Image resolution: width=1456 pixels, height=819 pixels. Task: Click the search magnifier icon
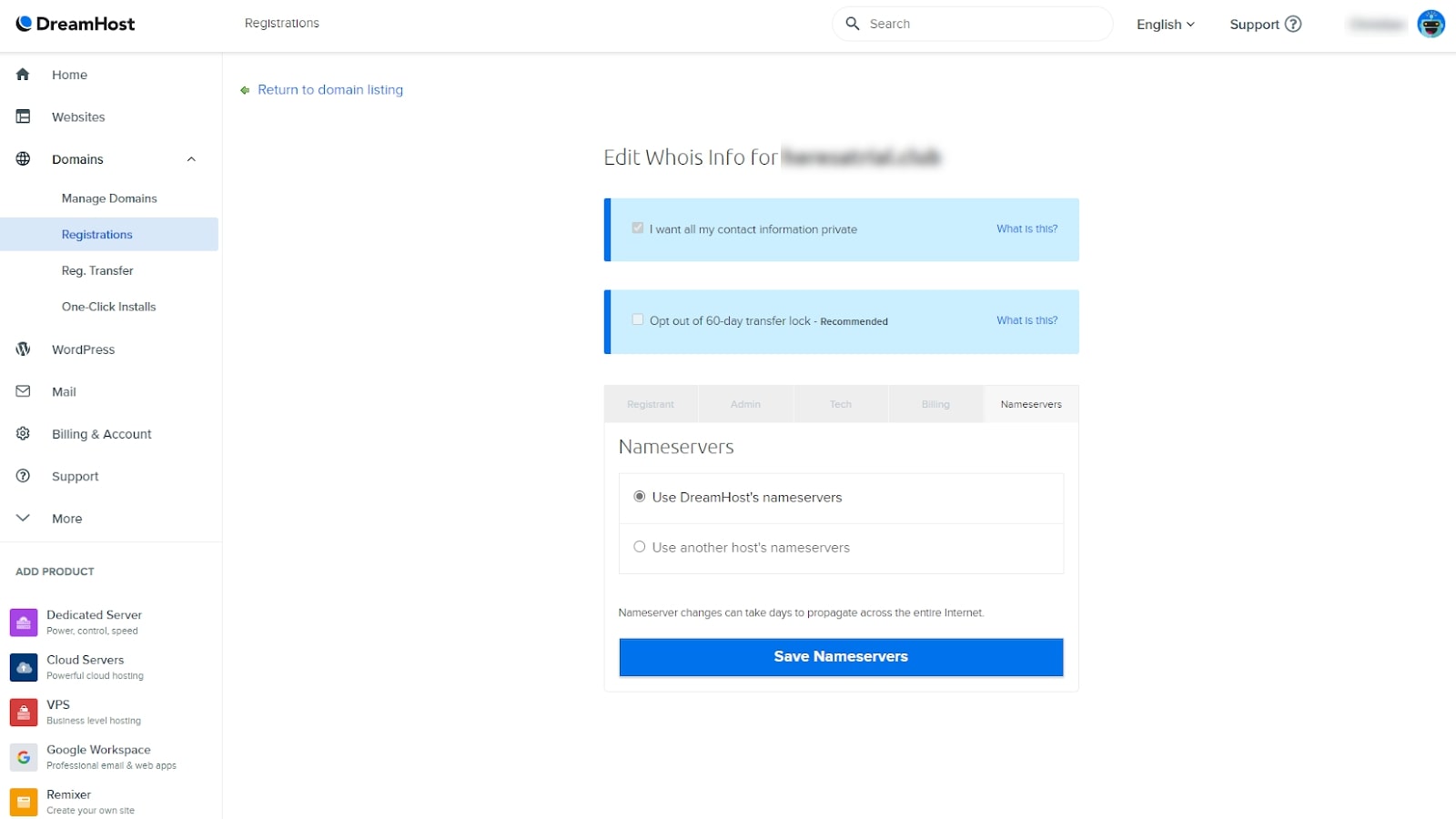853,24
